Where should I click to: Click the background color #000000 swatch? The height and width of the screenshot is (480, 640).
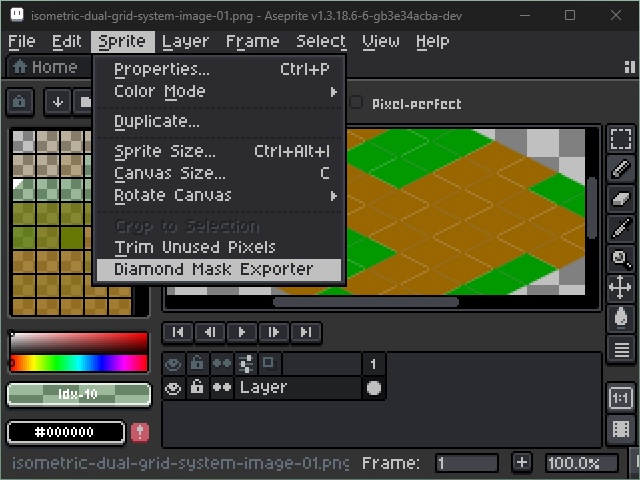tap(66, 432)
